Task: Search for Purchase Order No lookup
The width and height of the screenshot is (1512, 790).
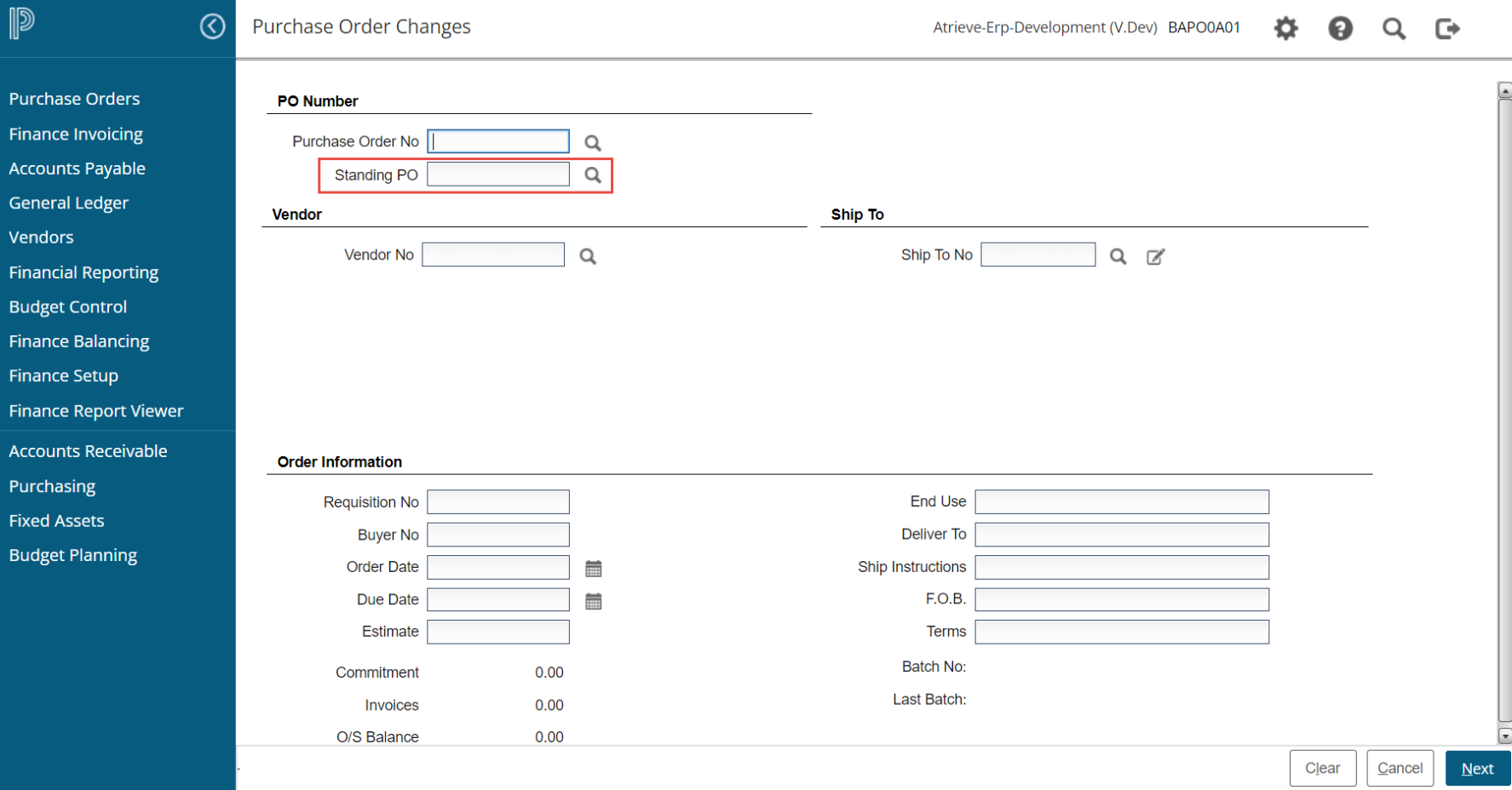Action: pyautogui.click(x=593, y=142)
